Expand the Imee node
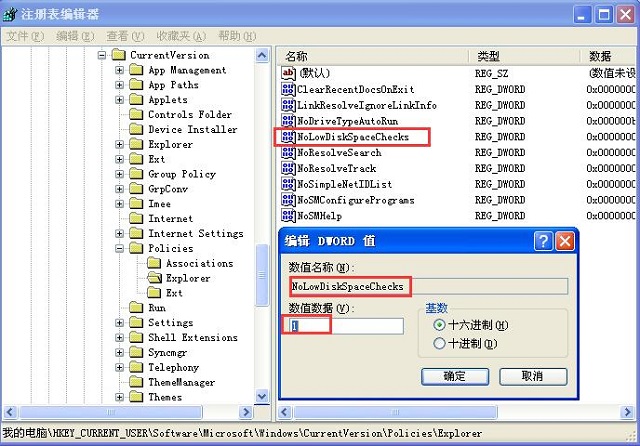This screenshot has width=640, height=446. pos(120,204)
